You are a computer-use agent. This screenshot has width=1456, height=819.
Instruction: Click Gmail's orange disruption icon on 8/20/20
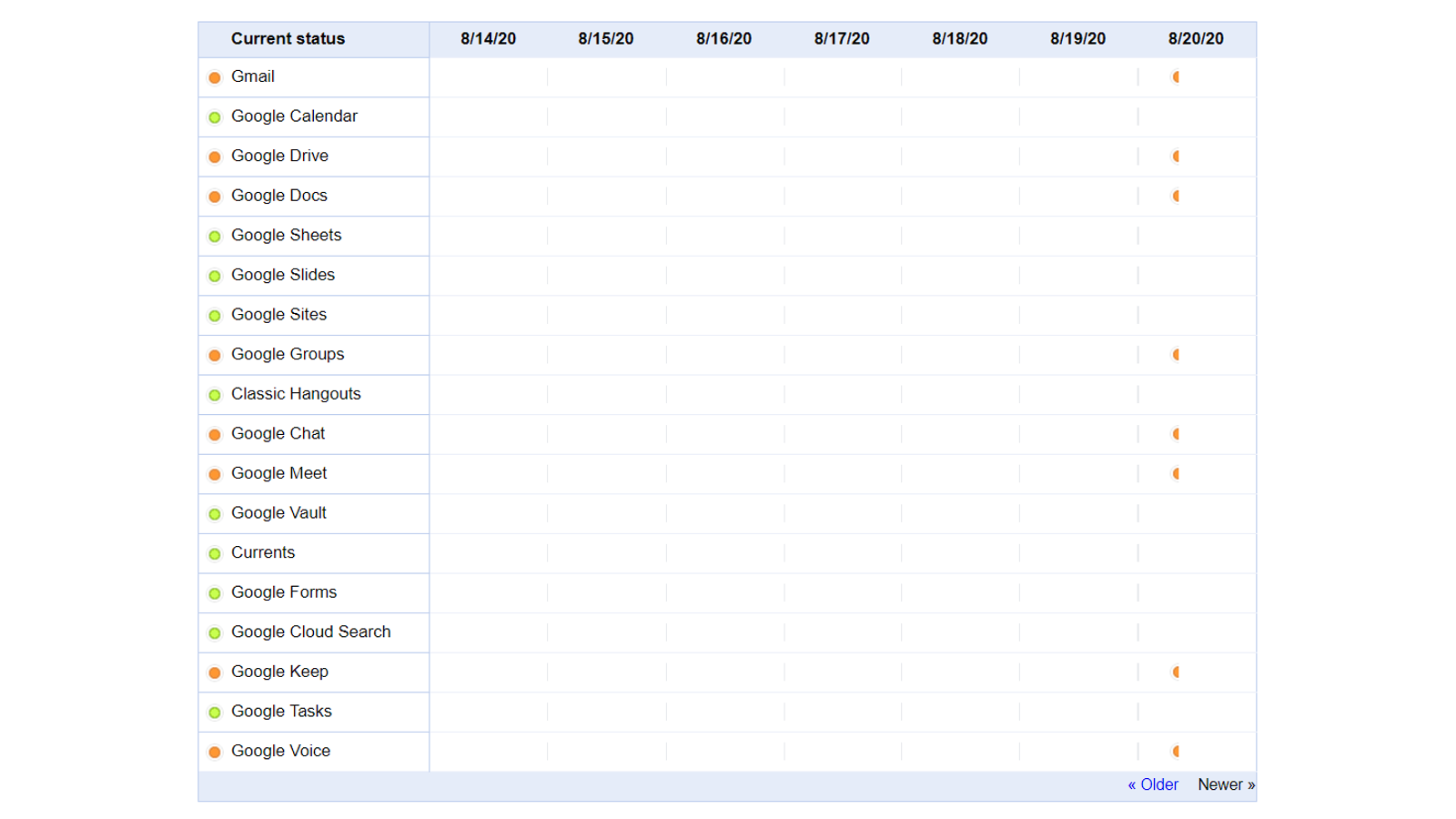click(x=1176, y=77)
